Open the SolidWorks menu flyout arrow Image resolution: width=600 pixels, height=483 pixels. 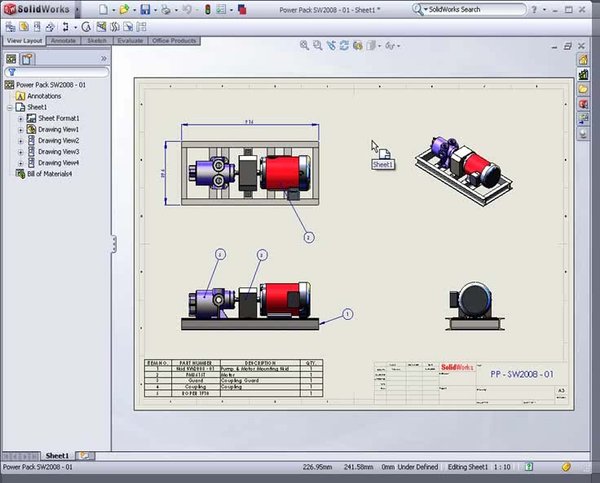tap(77, 9)
